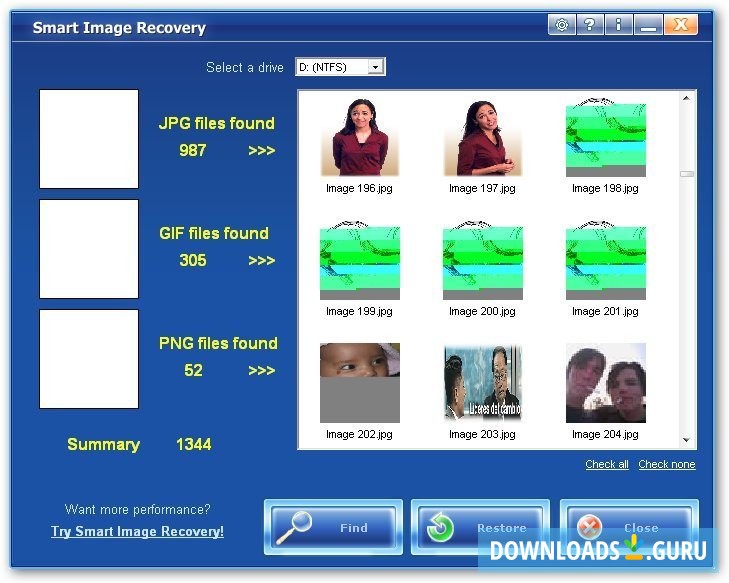This screenshot has width=729, height=583.
Task: Minimize the Smart Image Recovery window
Action: [x=648, y=24]
